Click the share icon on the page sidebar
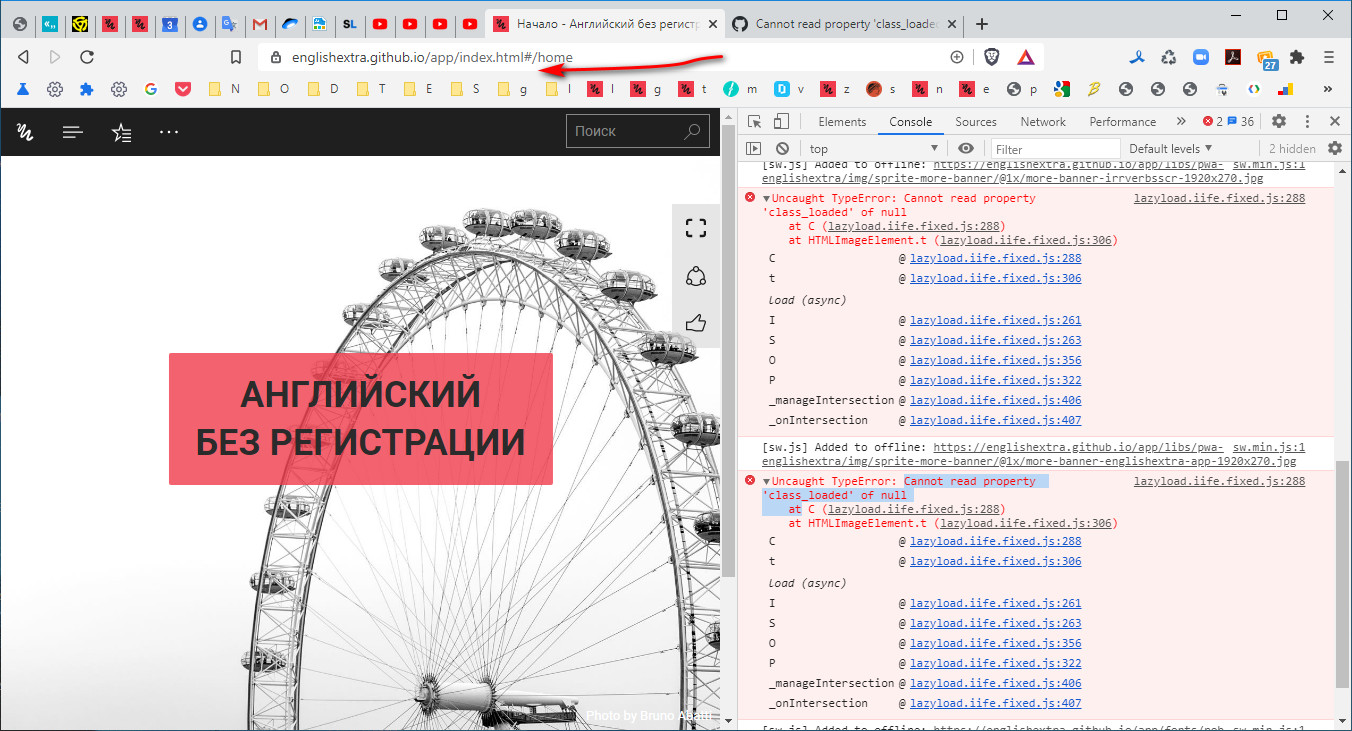 pos(696,276)
